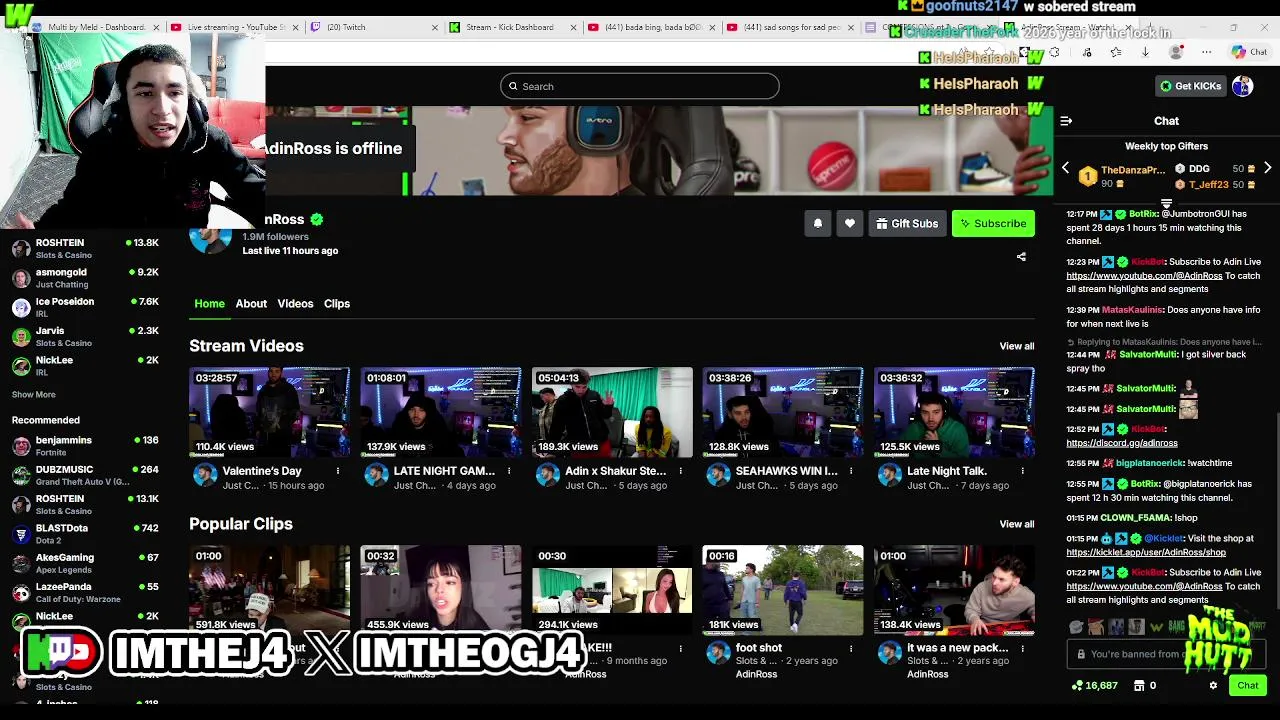Open the user profile avatar
1280x720 pixels.
coord(1242,86)
